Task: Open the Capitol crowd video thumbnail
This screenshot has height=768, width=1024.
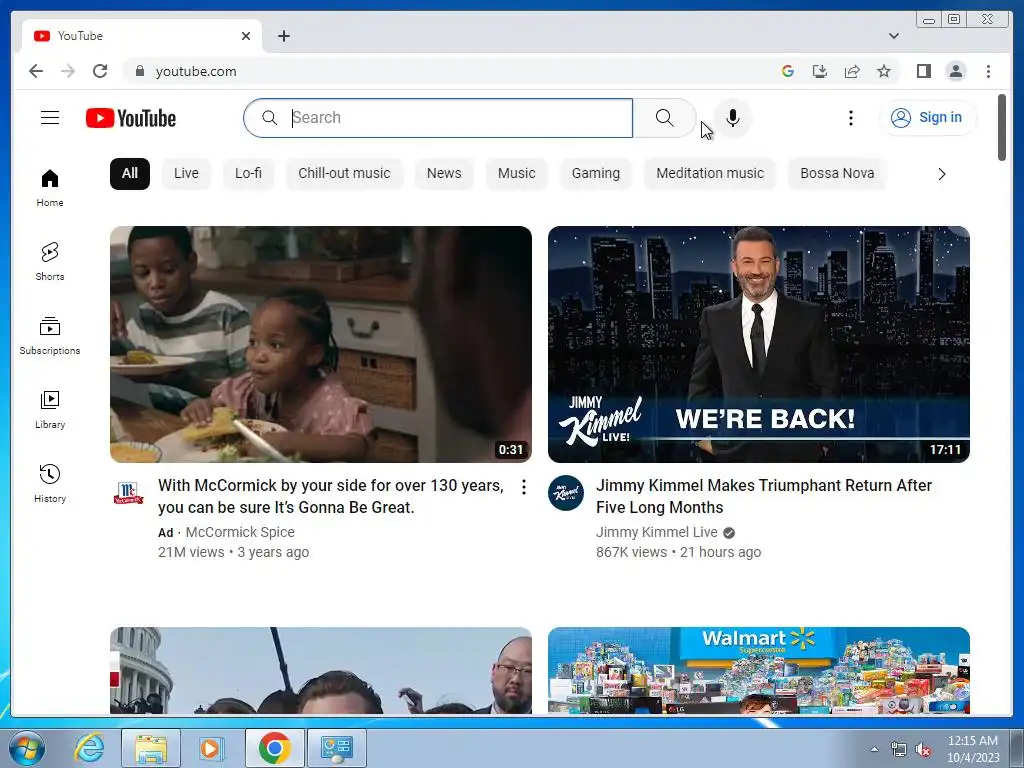Action: (x=321, y=670)
